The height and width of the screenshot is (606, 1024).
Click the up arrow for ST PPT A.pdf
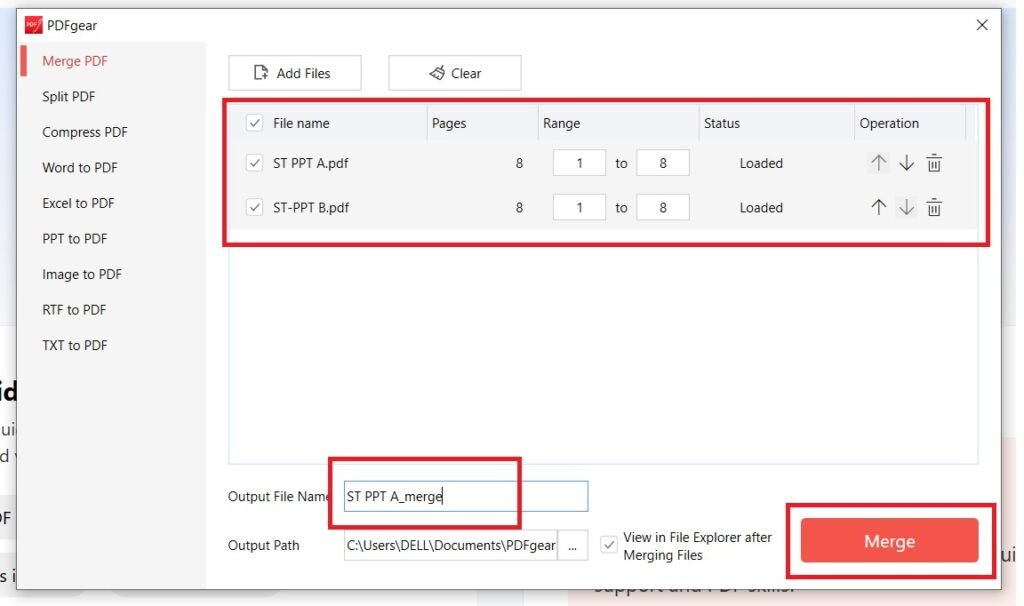[x=878, y=163]
